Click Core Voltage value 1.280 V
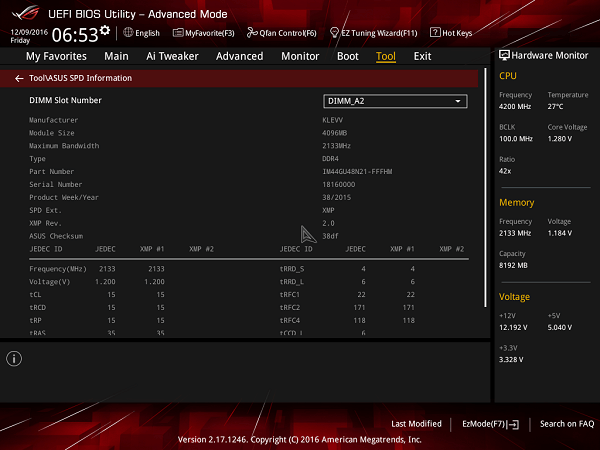 click(559, 139)
